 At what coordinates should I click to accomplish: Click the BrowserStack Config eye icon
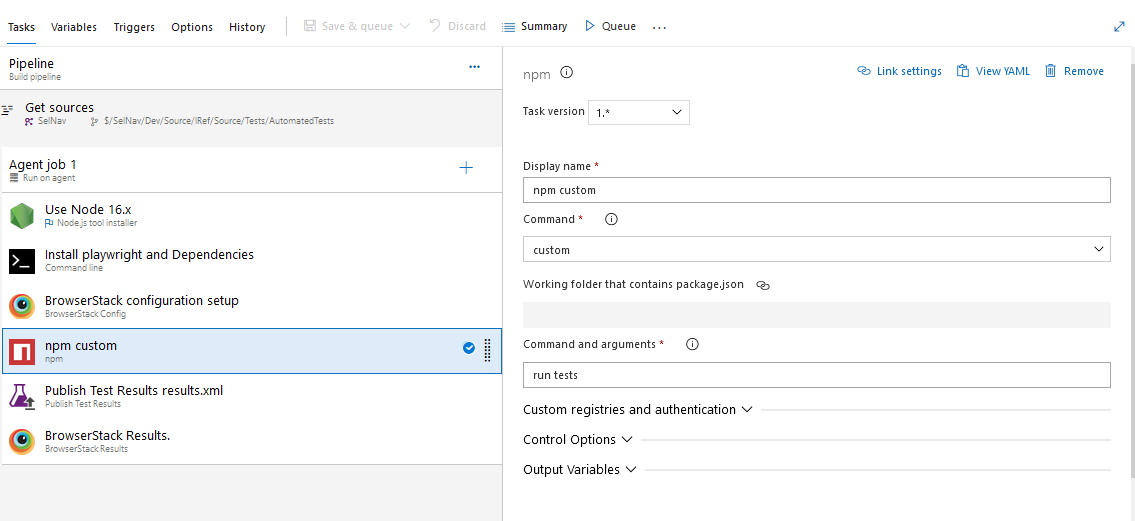[x=22, y=306]
